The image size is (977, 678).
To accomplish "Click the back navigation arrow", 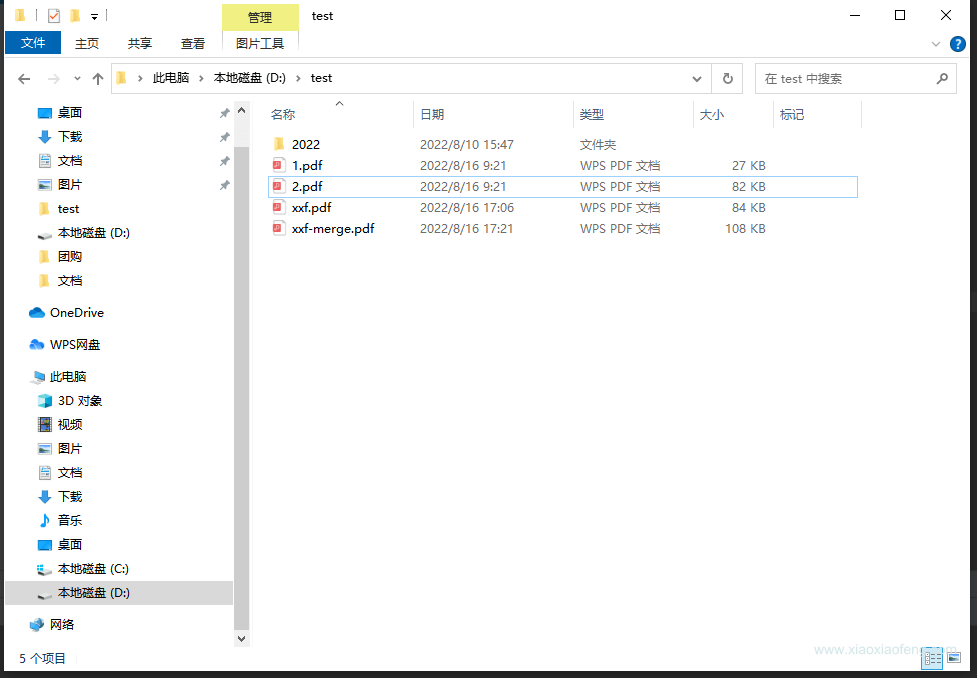I will (24, 79).
